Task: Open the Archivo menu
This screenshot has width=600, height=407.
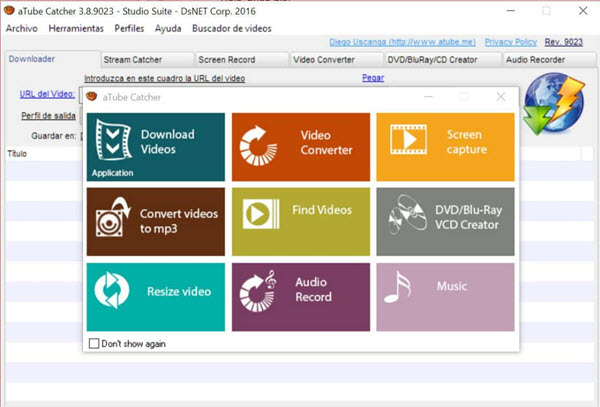Action: pyautogui.click(x=22, y=28)
